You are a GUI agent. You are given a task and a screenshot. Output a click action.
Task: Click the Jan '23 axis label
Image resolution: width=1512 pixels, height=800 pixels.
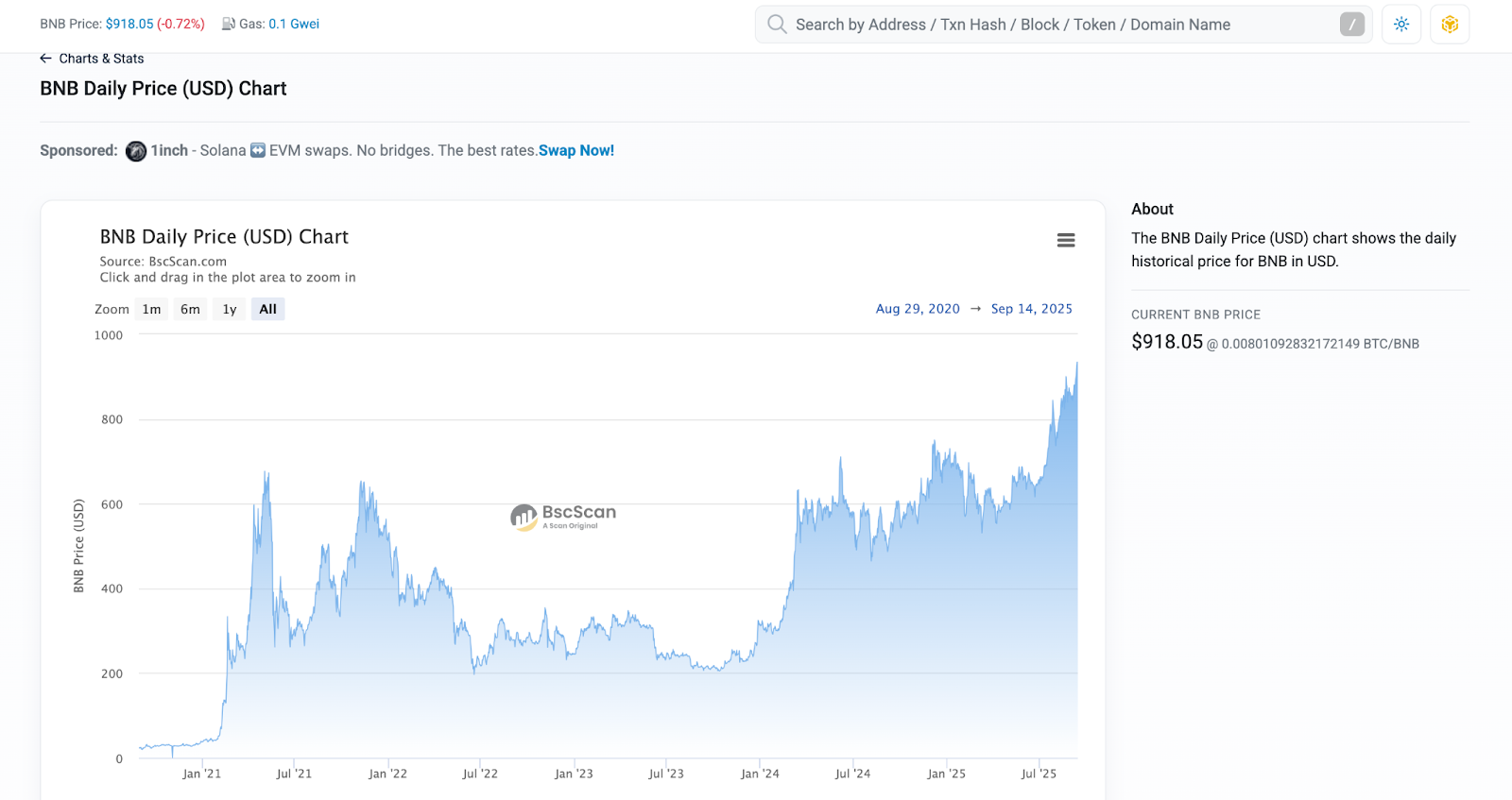click(x=574, y=774)
